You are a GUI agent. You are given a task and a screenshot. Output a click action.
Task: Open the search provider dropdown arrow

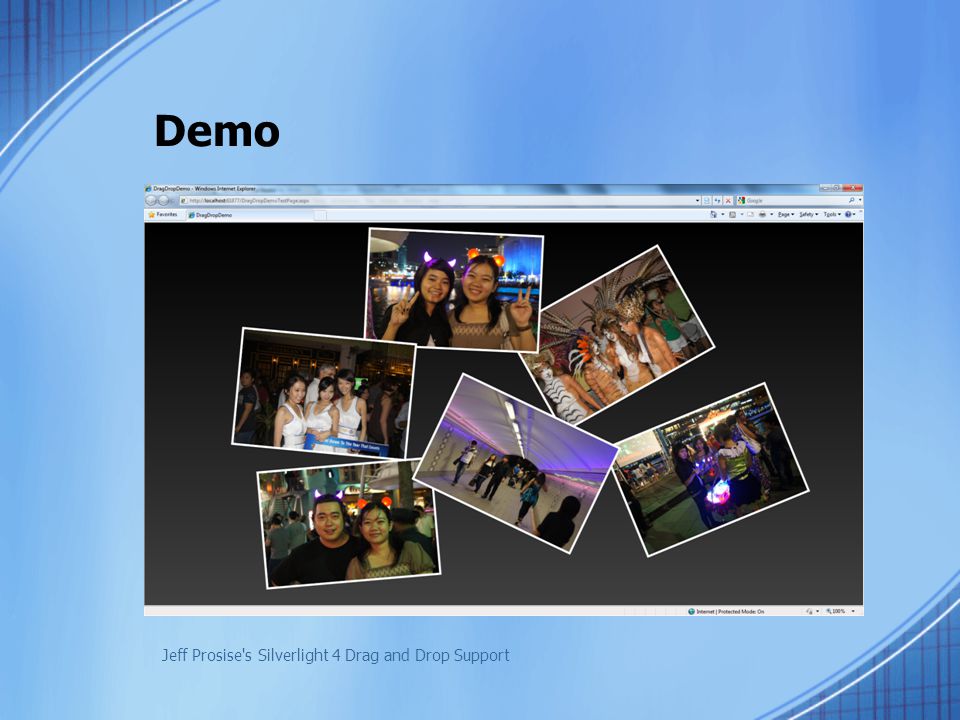click(x=860, y=200)
